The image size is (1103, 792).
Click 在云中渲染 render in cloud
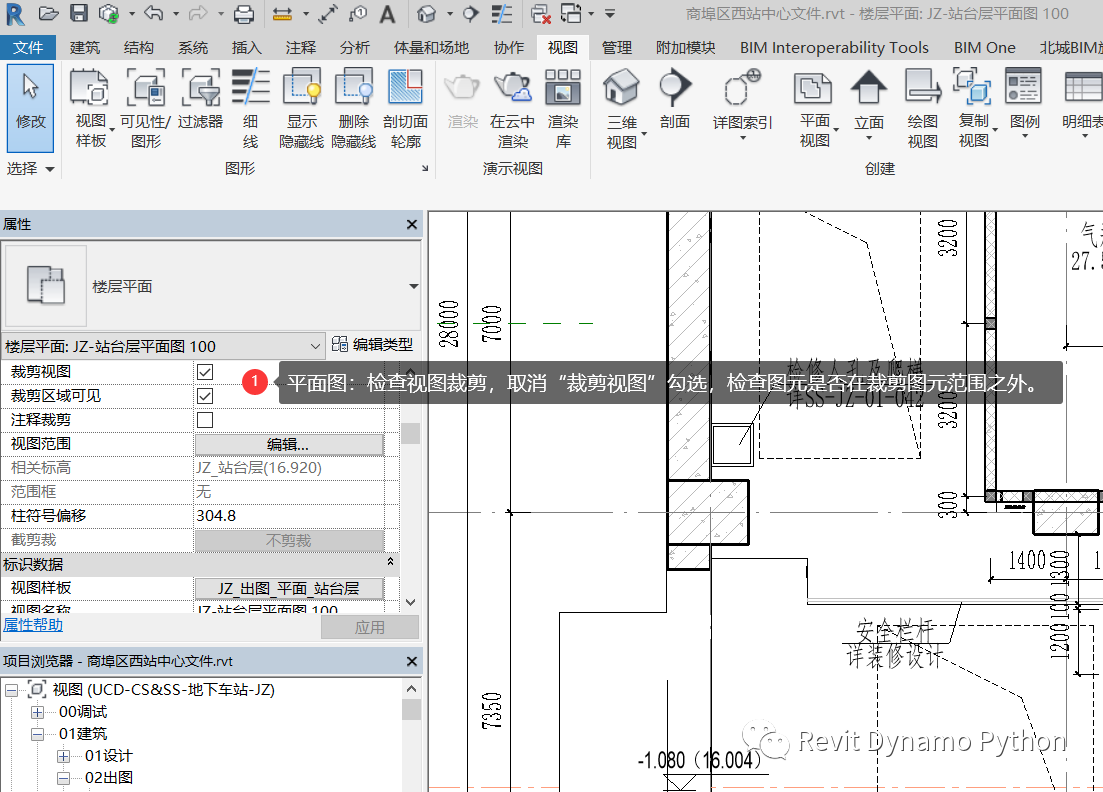coord(513,108)
